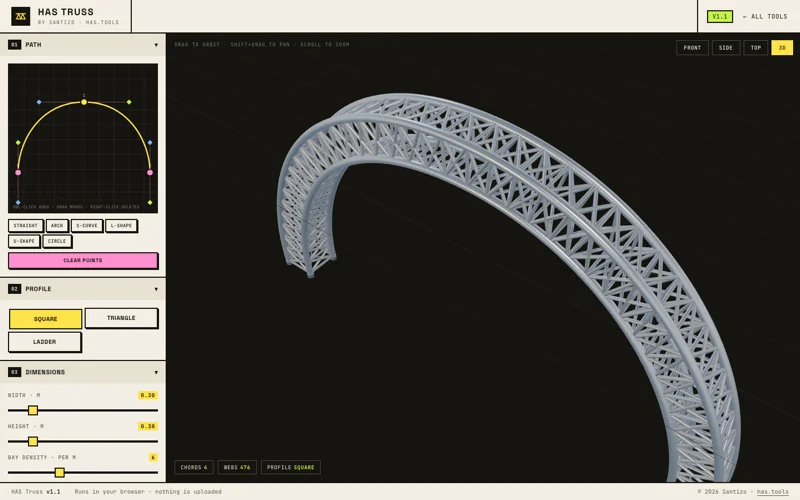
Task: Click the HAS Truss logo icon
Action: (20, 16)
